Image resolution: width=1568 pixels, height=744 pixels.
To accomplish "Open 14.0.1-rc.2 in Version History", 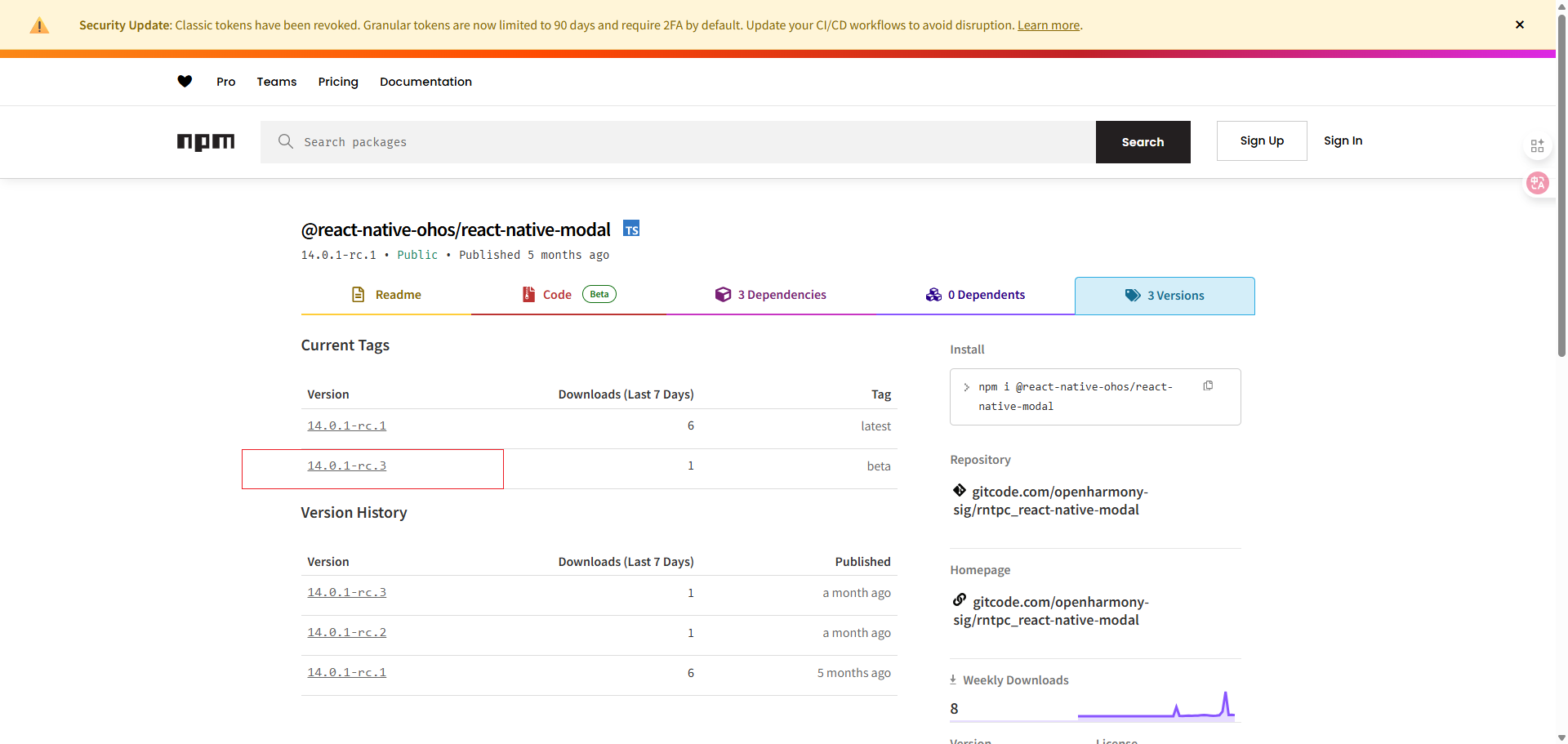I will click(x=346, y=632).
